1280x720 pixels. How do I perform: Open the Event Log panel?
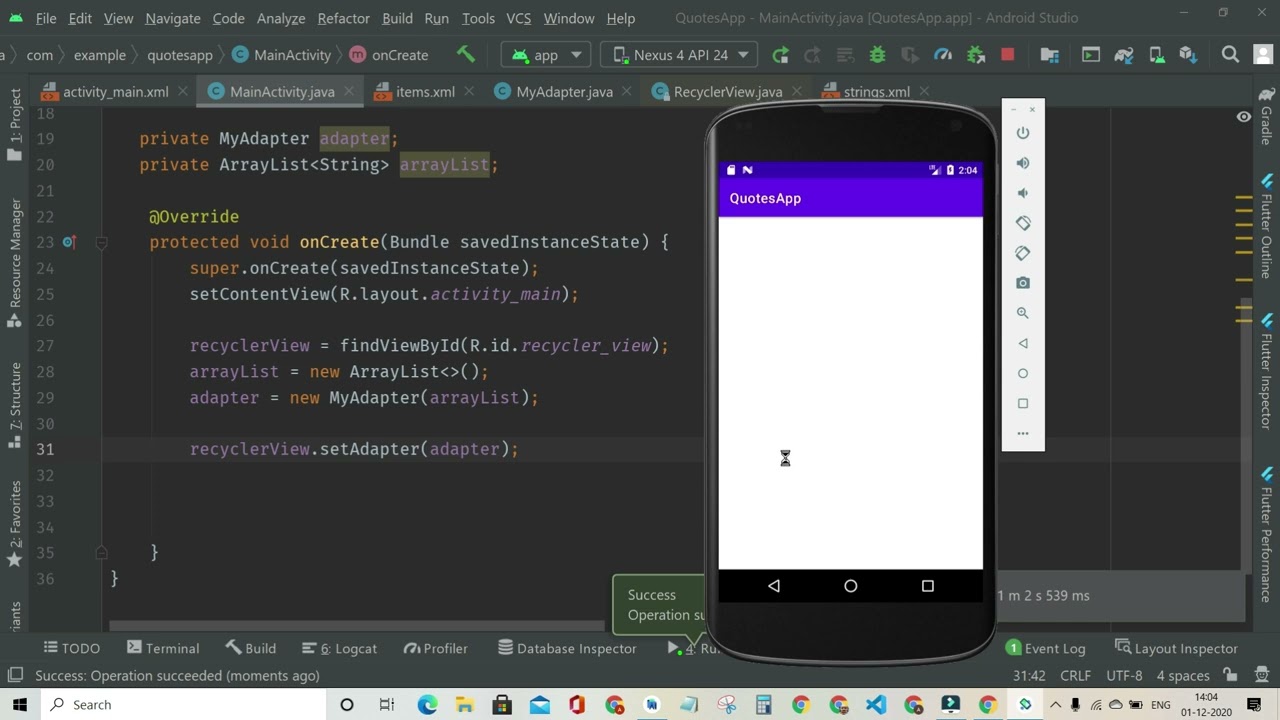click(1045, 648)
